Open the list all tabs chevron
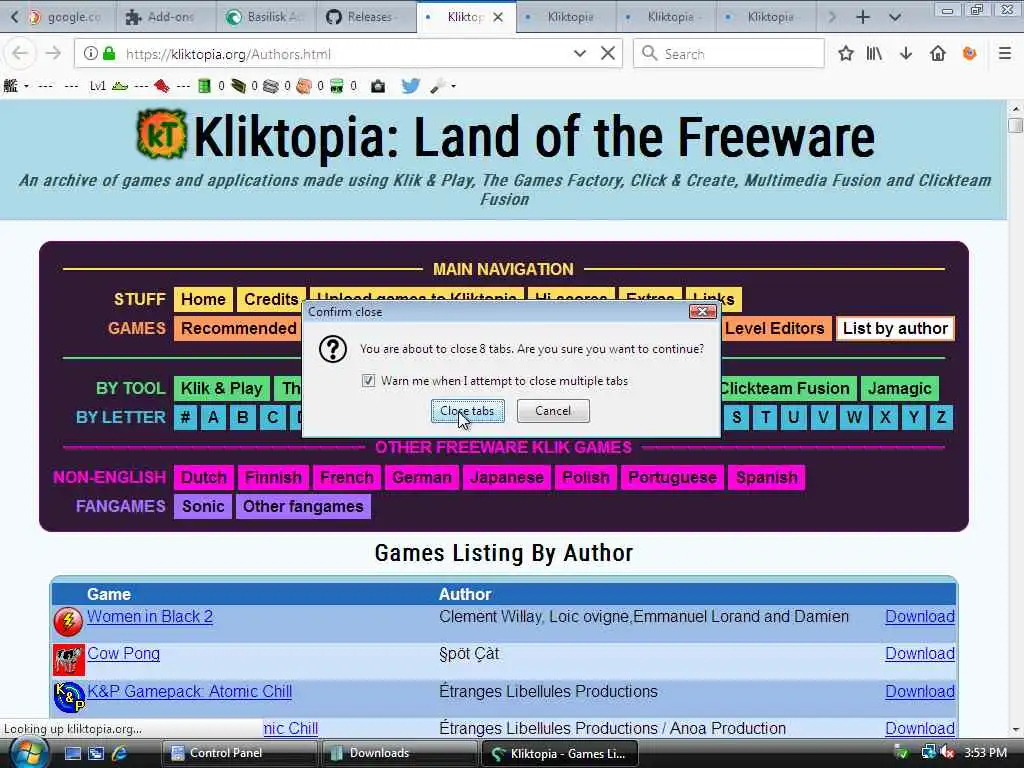1024x768 pixels. pyautogui.click(x=895, y=17)
